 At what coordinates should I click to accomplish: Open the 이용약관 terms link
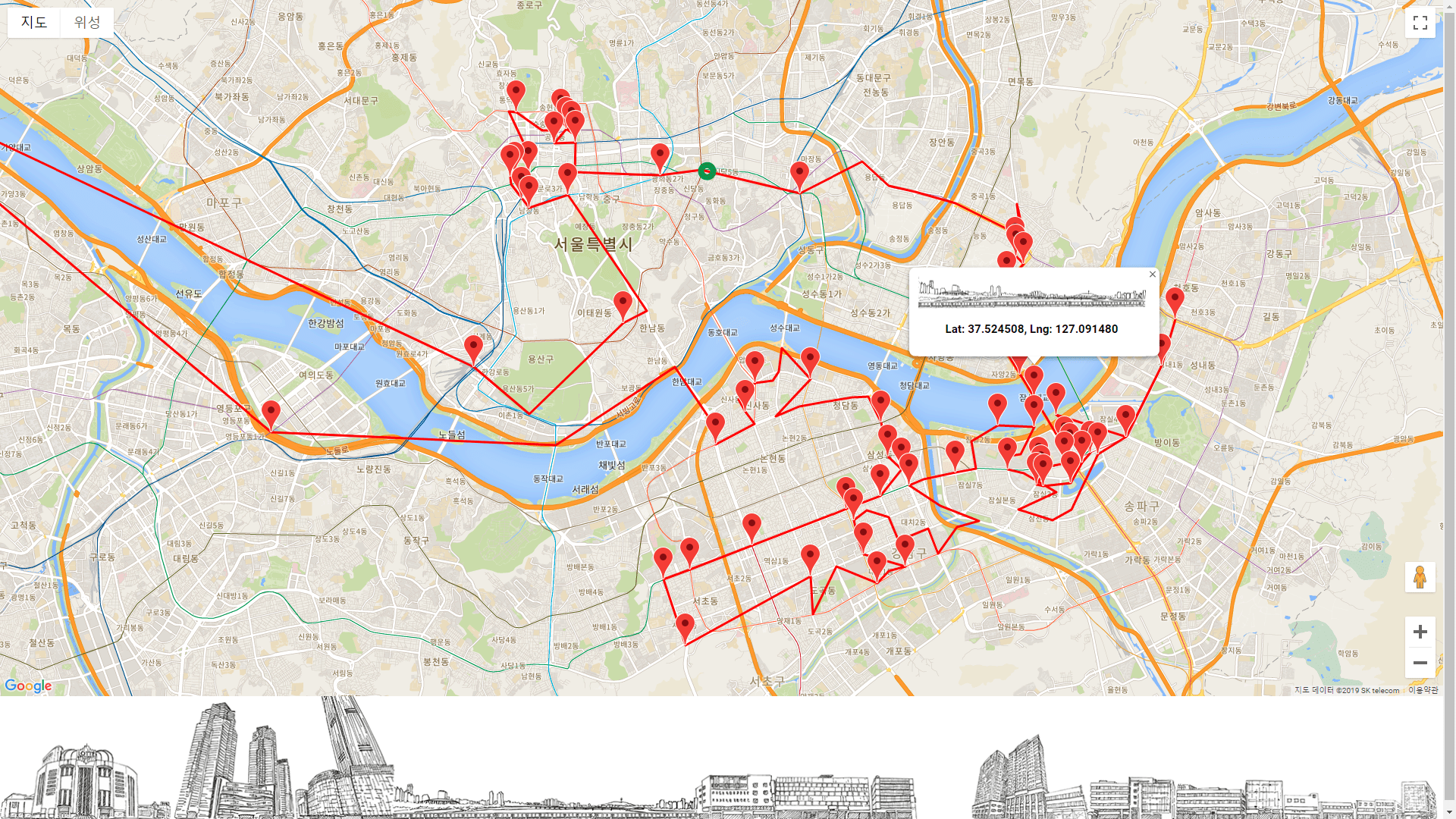point(1423,690)
